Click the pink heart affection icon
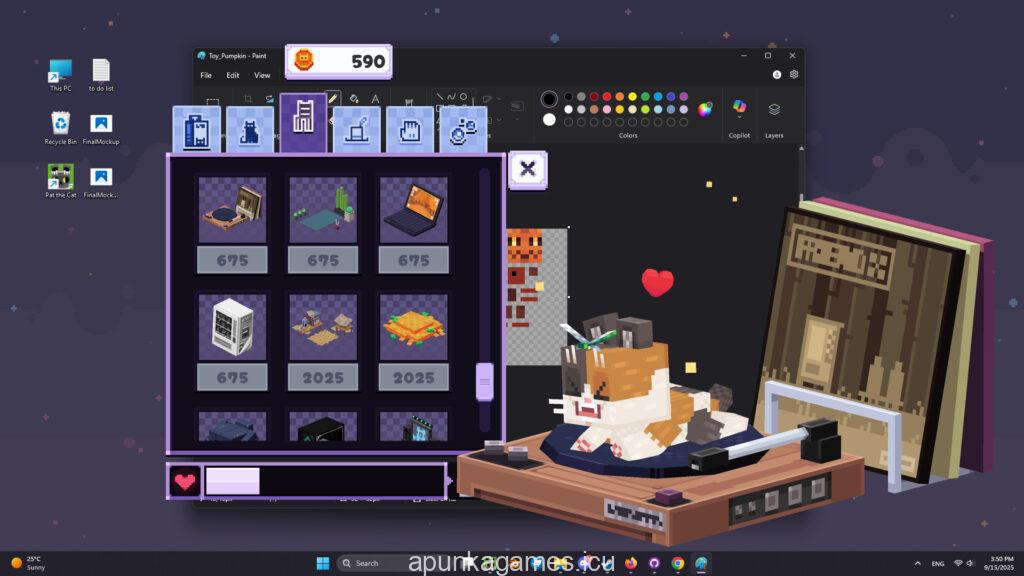 (185, 481)
